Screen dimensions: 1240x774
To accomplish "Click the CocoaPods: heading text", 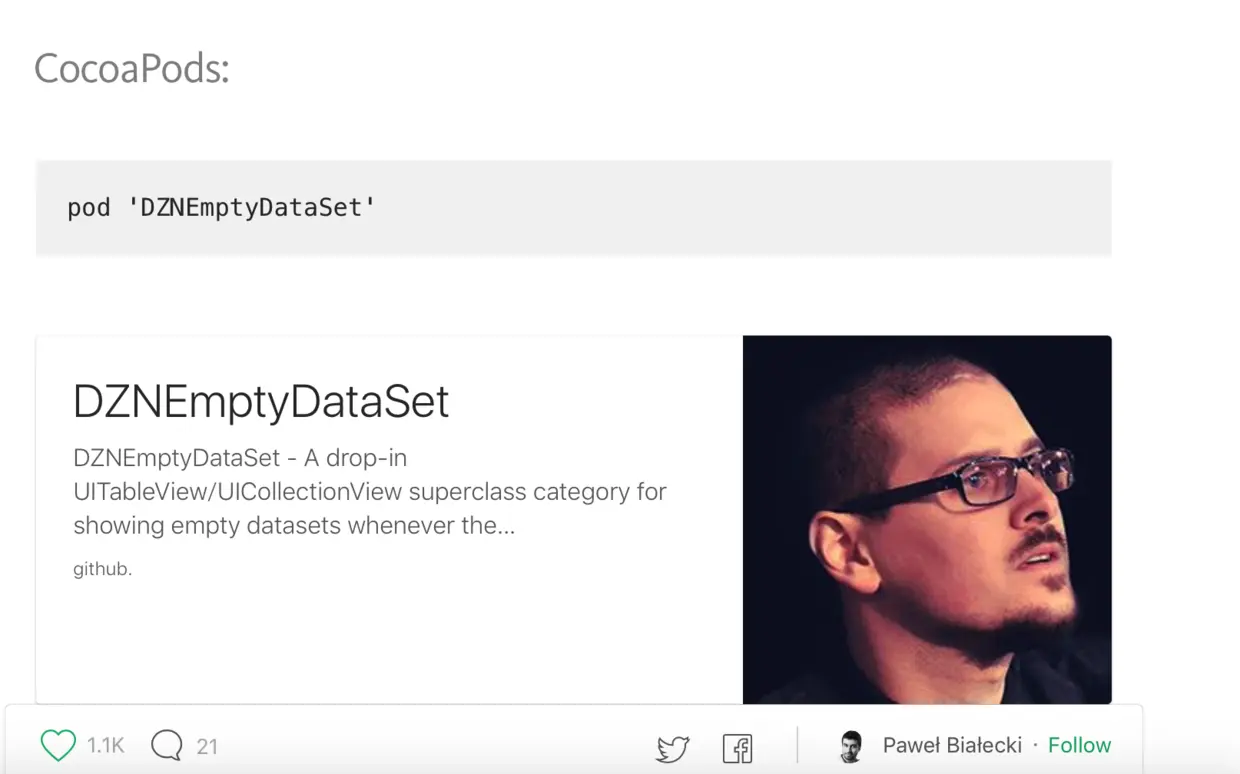I will click(132, 68).
